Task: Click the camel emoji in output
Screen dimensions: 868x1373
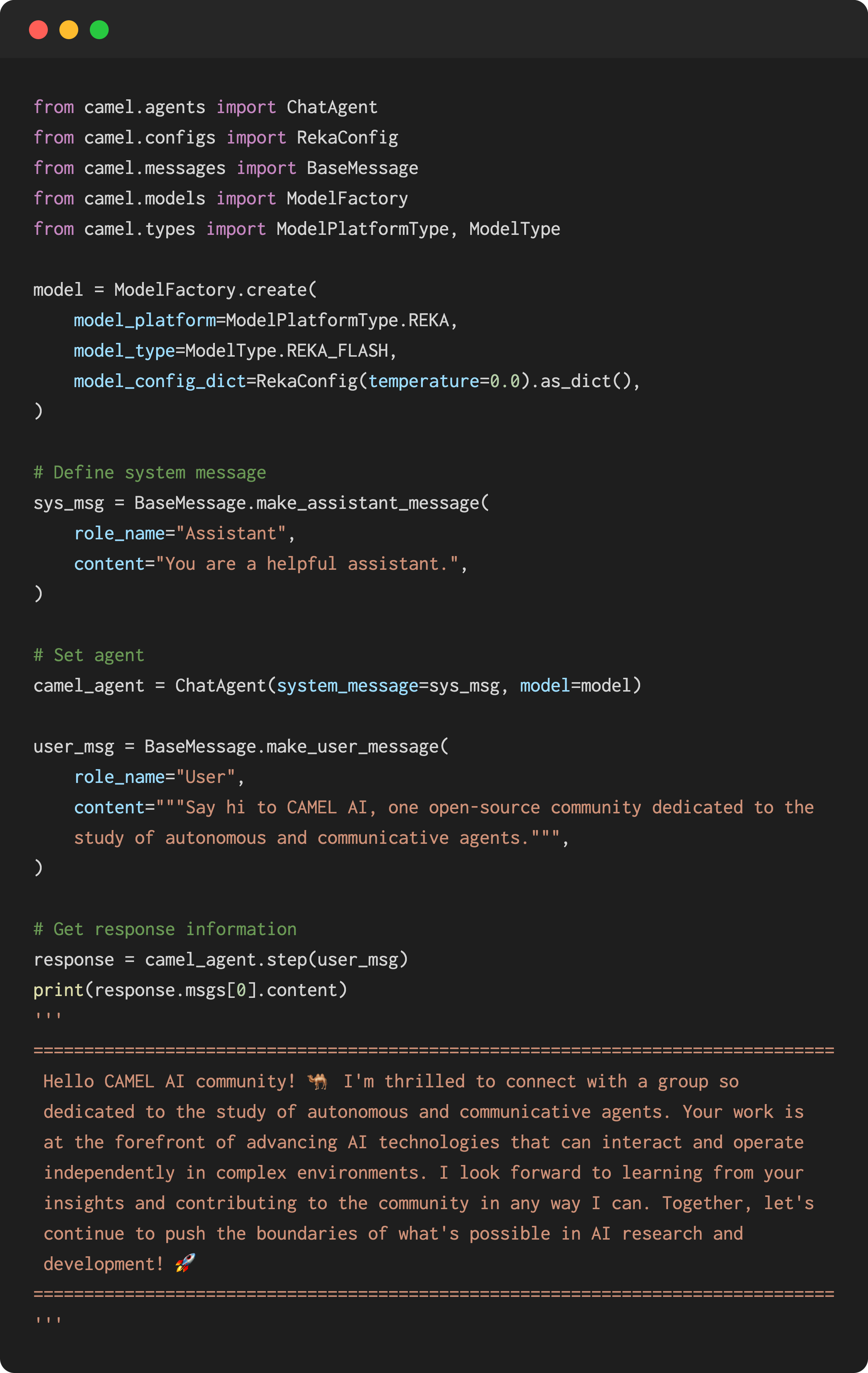Action: pyautogui.click(x=317, y=1081)
